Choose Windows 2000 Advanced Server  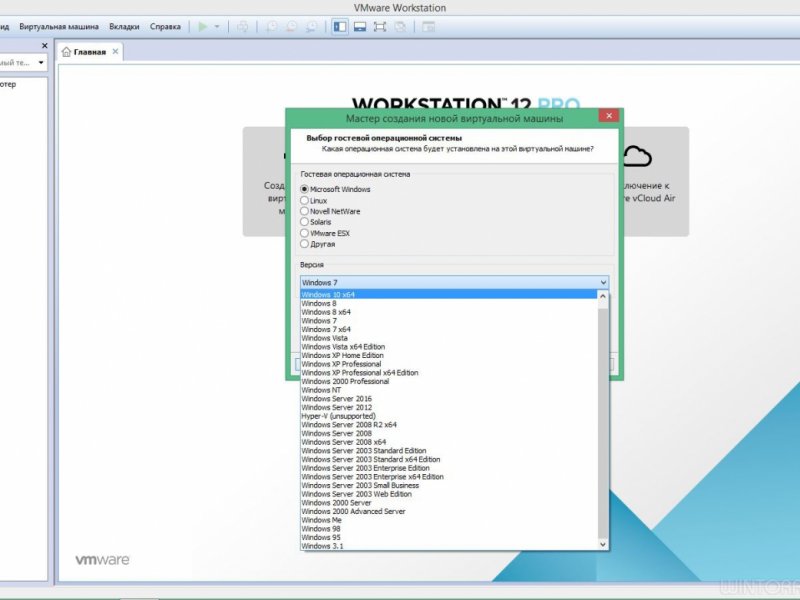coord(448,511)
